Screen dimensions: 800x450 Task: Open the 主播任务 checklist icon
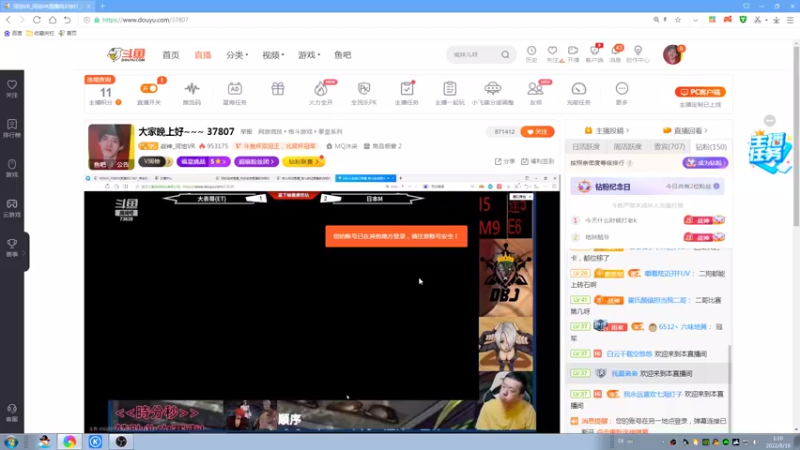tap(407, 92)
